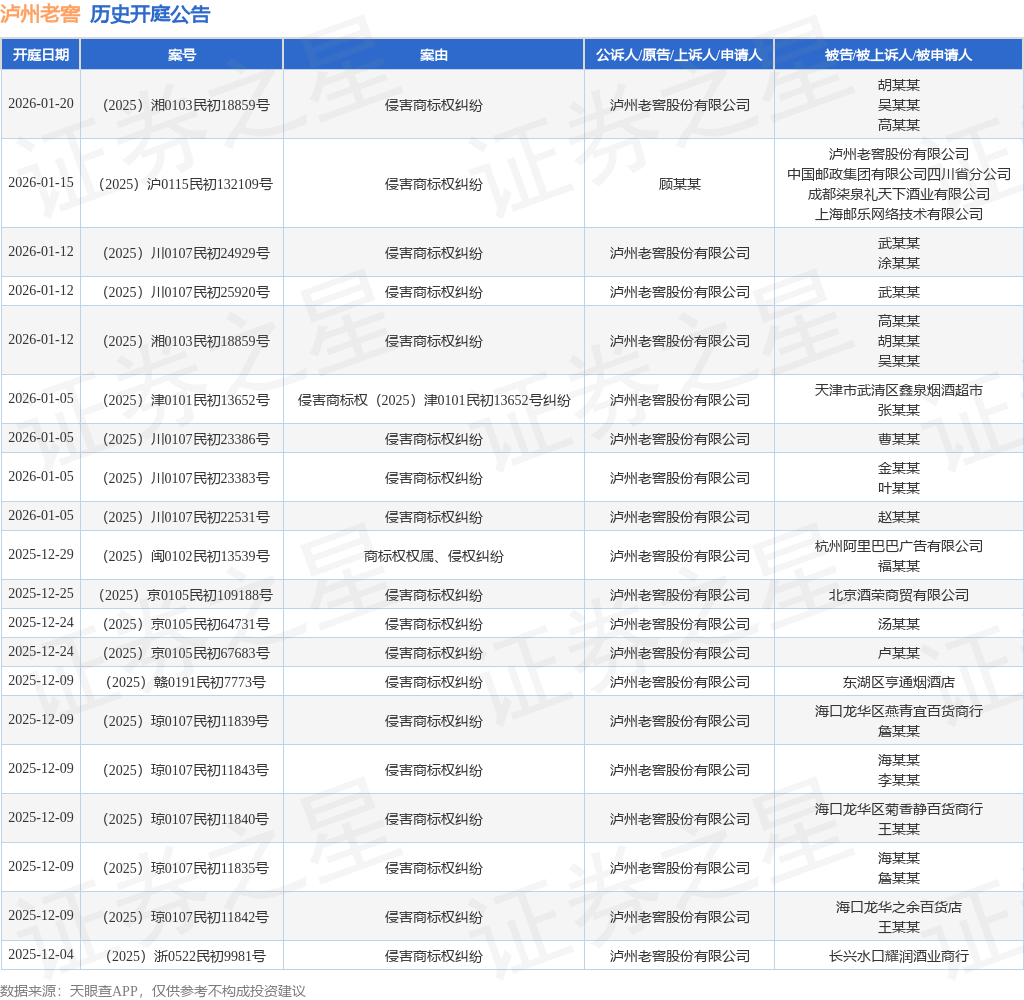Select date cell 2025-12-04

tap(40, 955)
